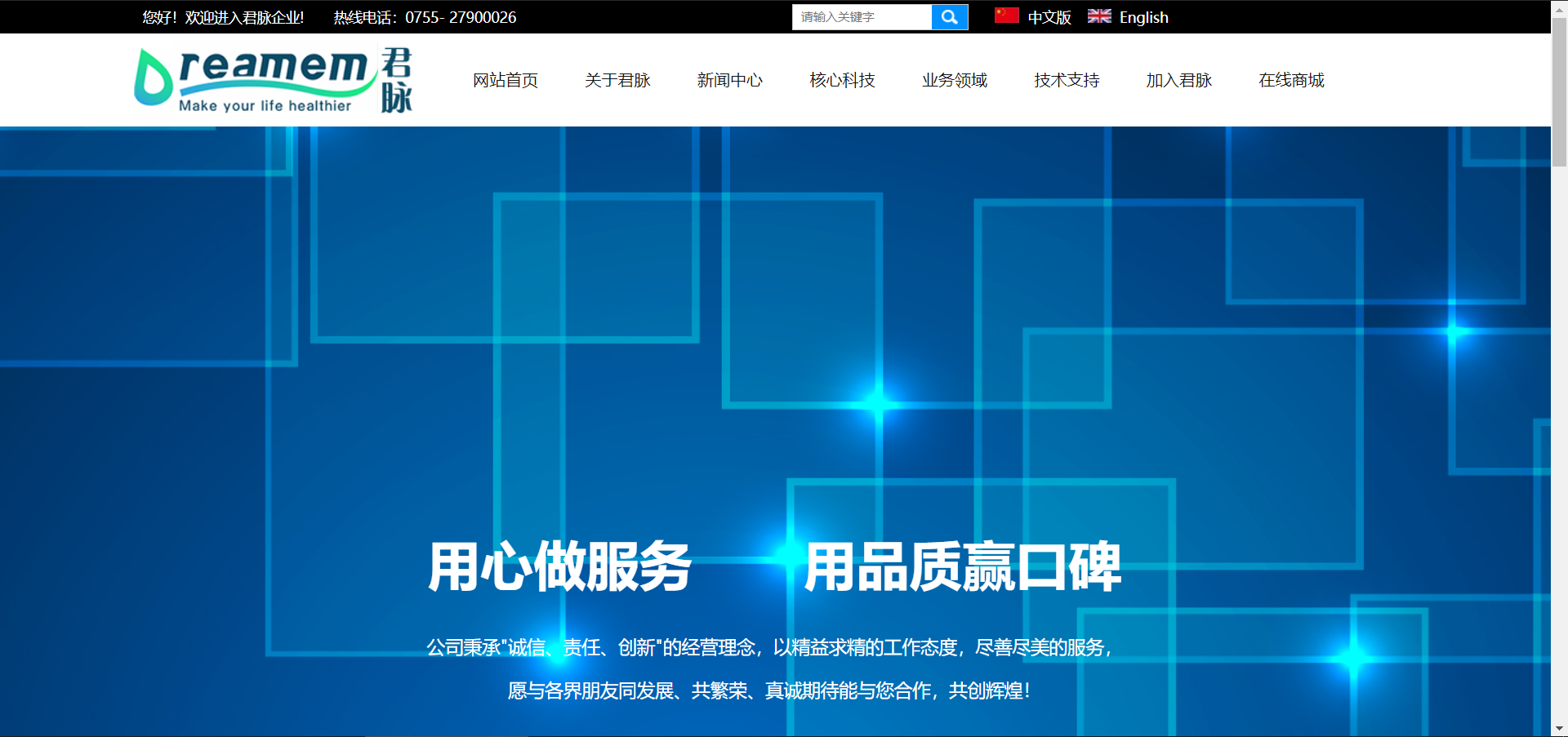The width and height of the screenshot is (1568, 737).
Task: Click the vertical scrollbar thumb
Action: pyautogui.click(x=1559, y=90)
